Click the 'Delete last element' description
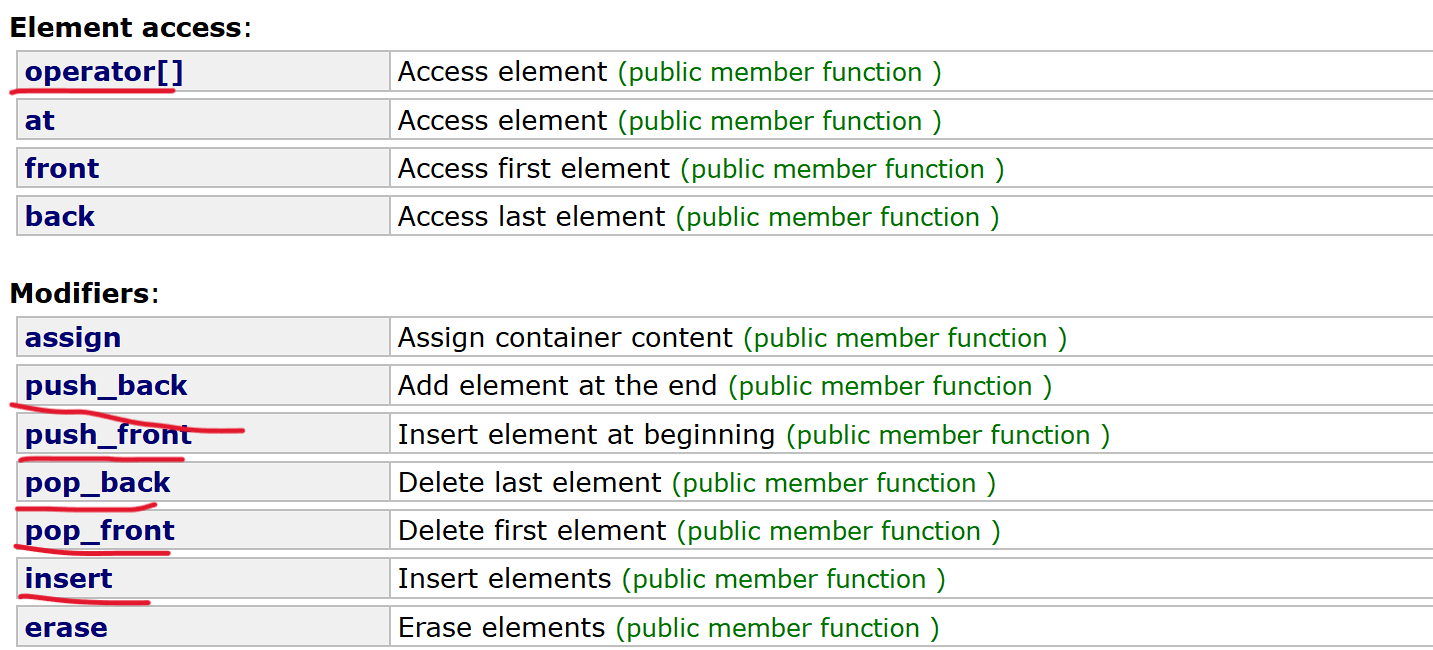1433x650 pixels. pyautogui.click(x=530, y=483)
